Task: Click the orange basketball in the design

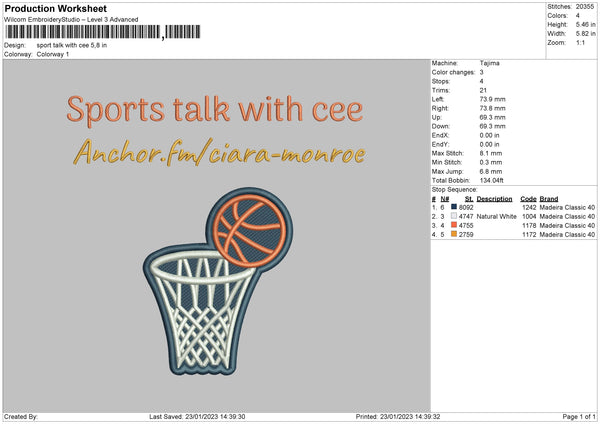Action: (249, 231)
